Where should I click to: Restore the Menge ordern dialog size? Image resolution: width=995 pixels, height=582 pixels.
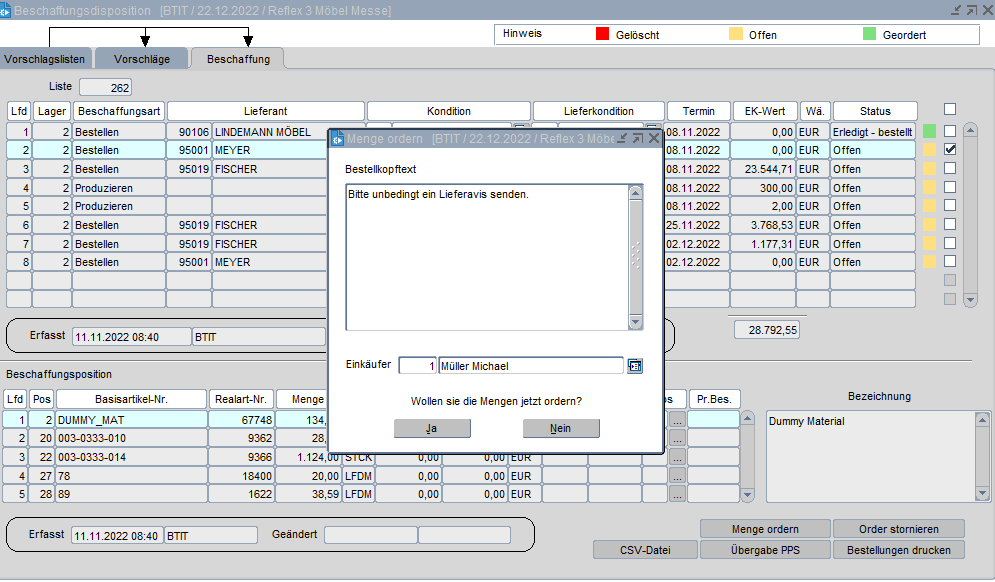(x=637, y=138)
